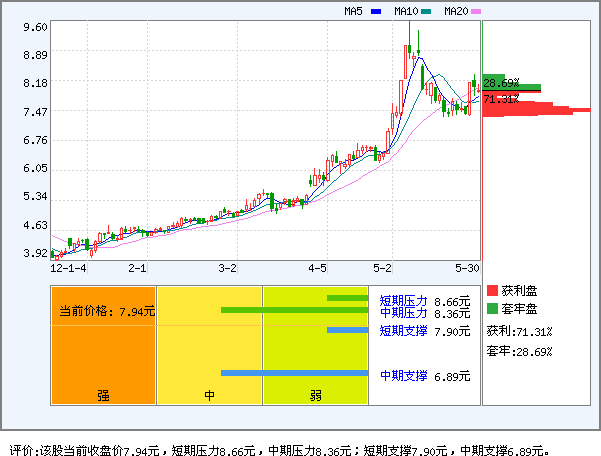Click the teal MA10 legend swatch
The height and width of the screenshot is (456, 601).
(427, 12)
